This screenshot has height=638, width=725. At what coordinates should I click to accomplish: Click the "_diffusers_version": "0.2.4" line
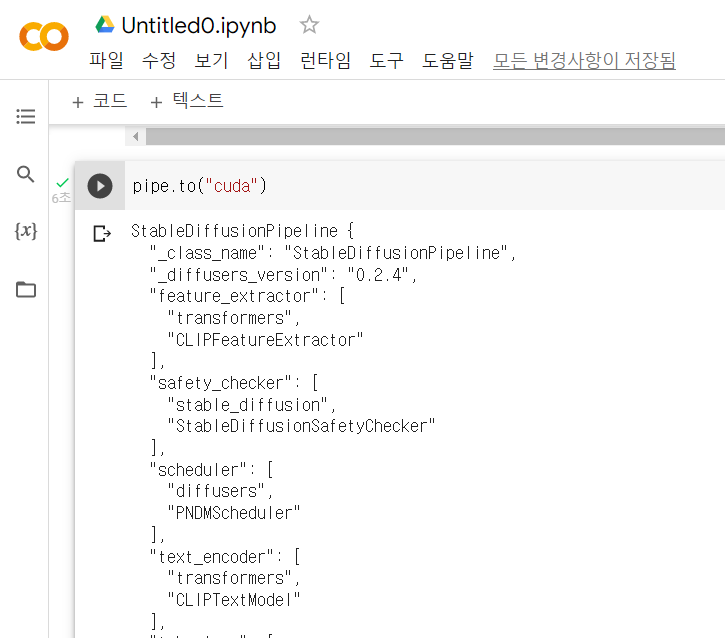pos(283,275)
